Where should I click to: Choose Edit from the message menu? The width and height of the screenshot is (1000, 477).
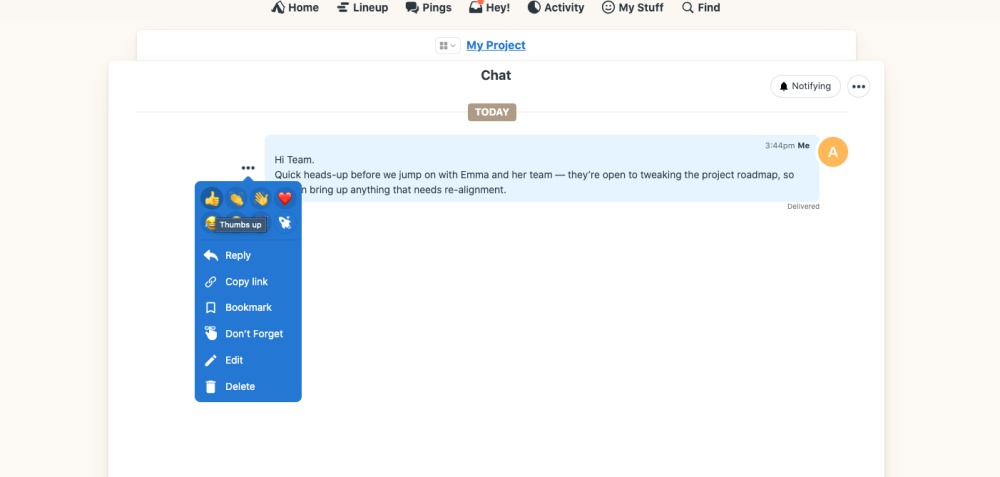tap(248, 360)
